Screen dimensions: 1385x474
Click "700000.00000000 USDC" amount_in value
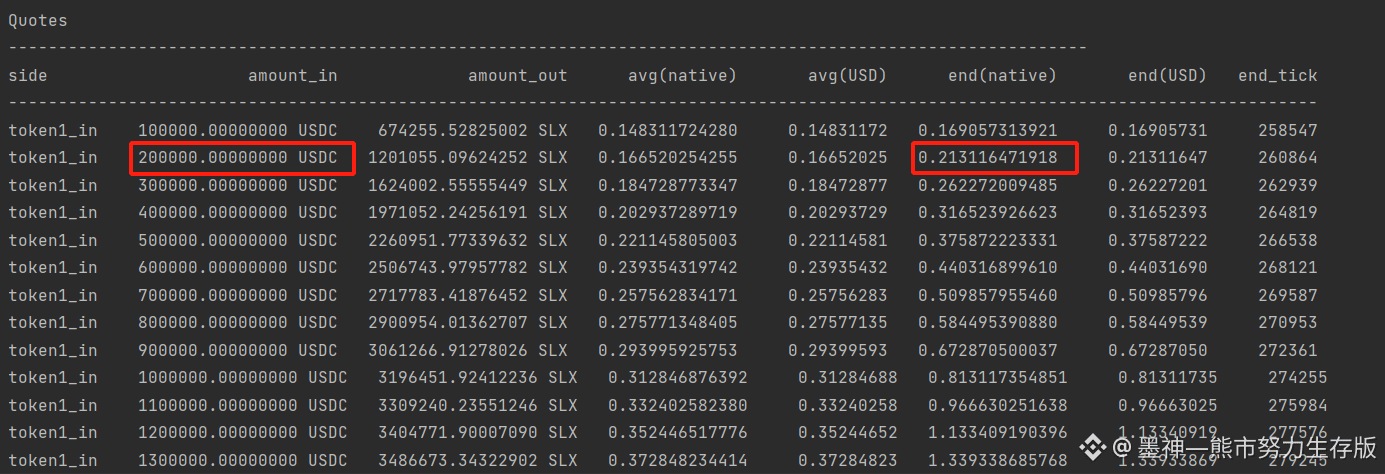click(x=238, y=295)
